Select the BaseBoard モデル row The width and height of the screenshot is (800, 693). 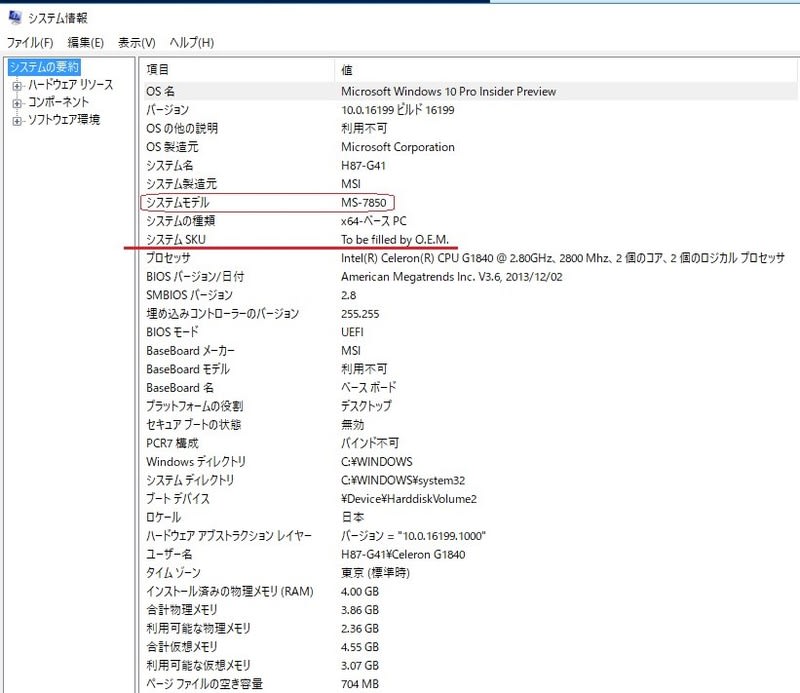(470, 369)
